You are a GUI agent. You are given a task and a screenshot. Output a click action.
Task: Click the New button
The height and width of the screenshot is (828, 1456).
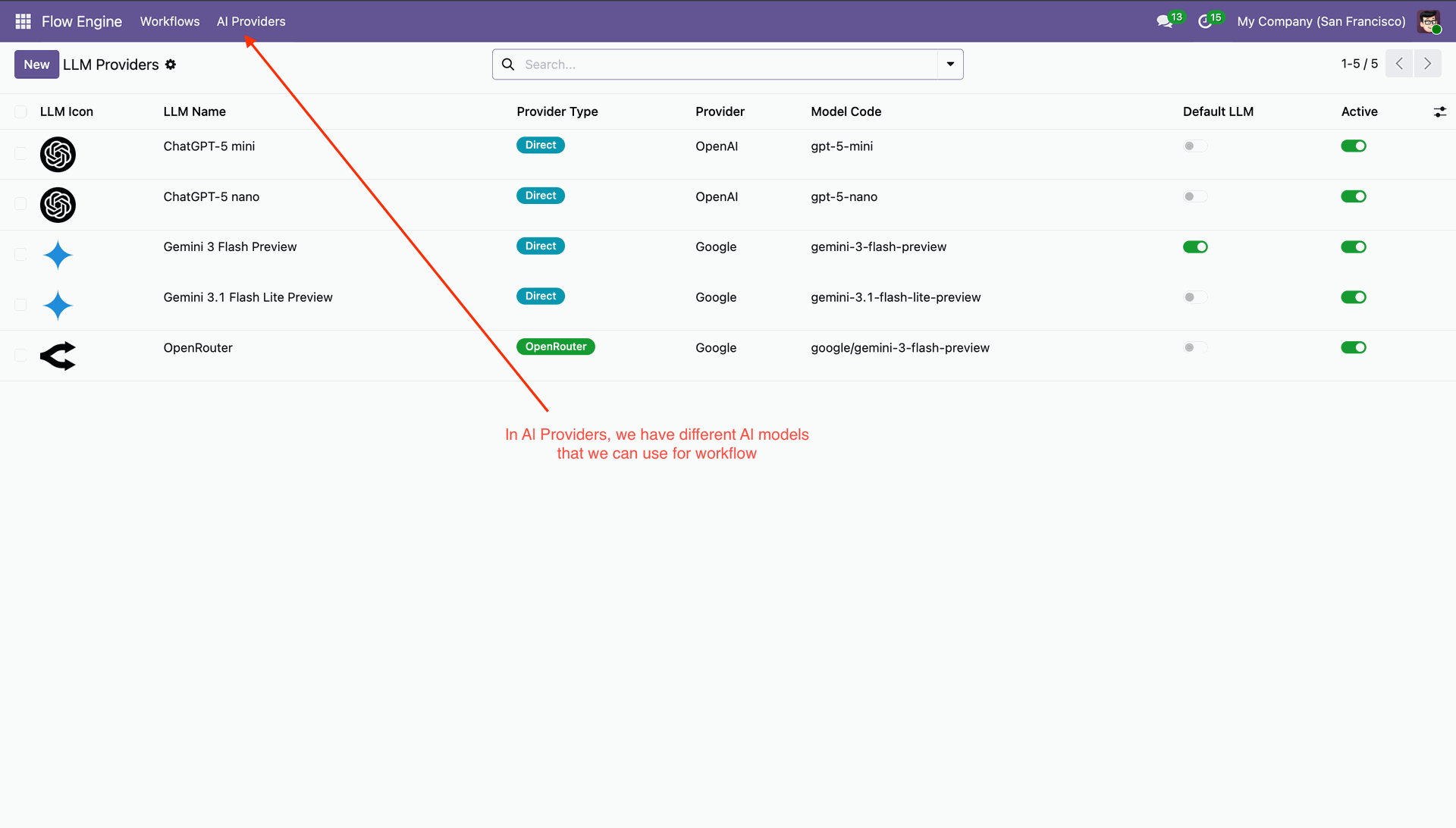pos(36,64)
